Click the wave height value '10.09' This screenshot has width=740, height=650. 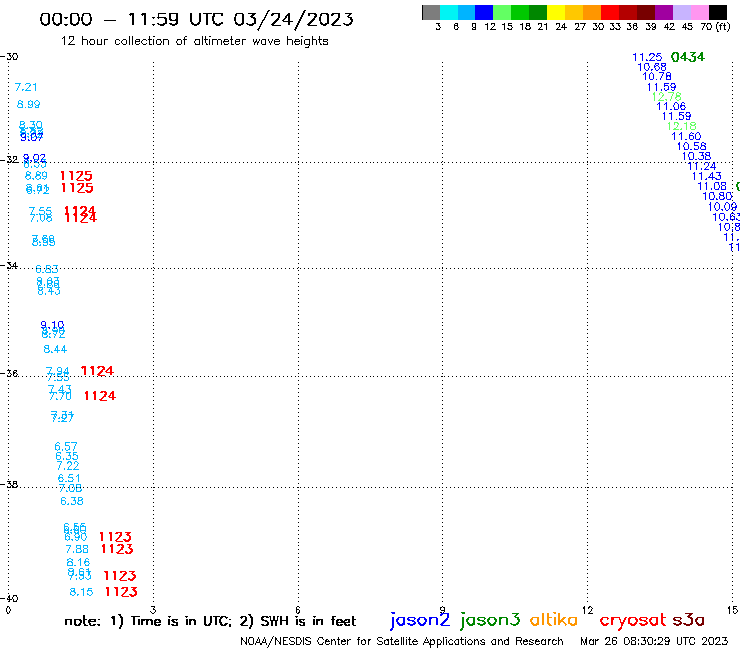722,207
